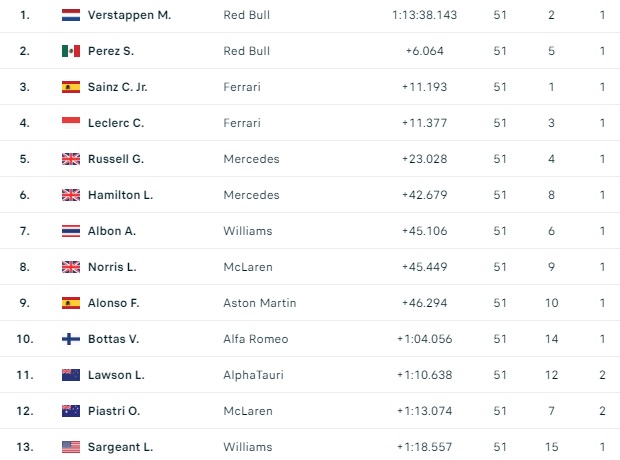Click Red Bull team in first row
Screen dimensions: 620x460
247,15
